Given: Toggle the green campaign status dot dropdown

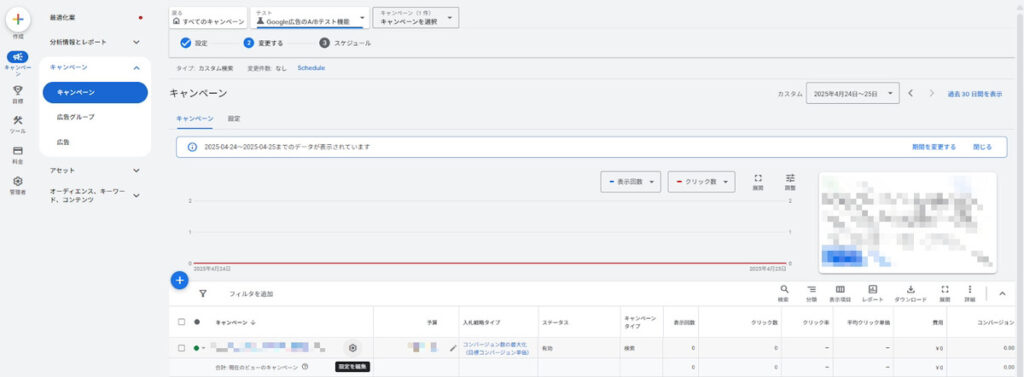Looking at the screenshot, I should pyautogui.click(x=199, y=348).
